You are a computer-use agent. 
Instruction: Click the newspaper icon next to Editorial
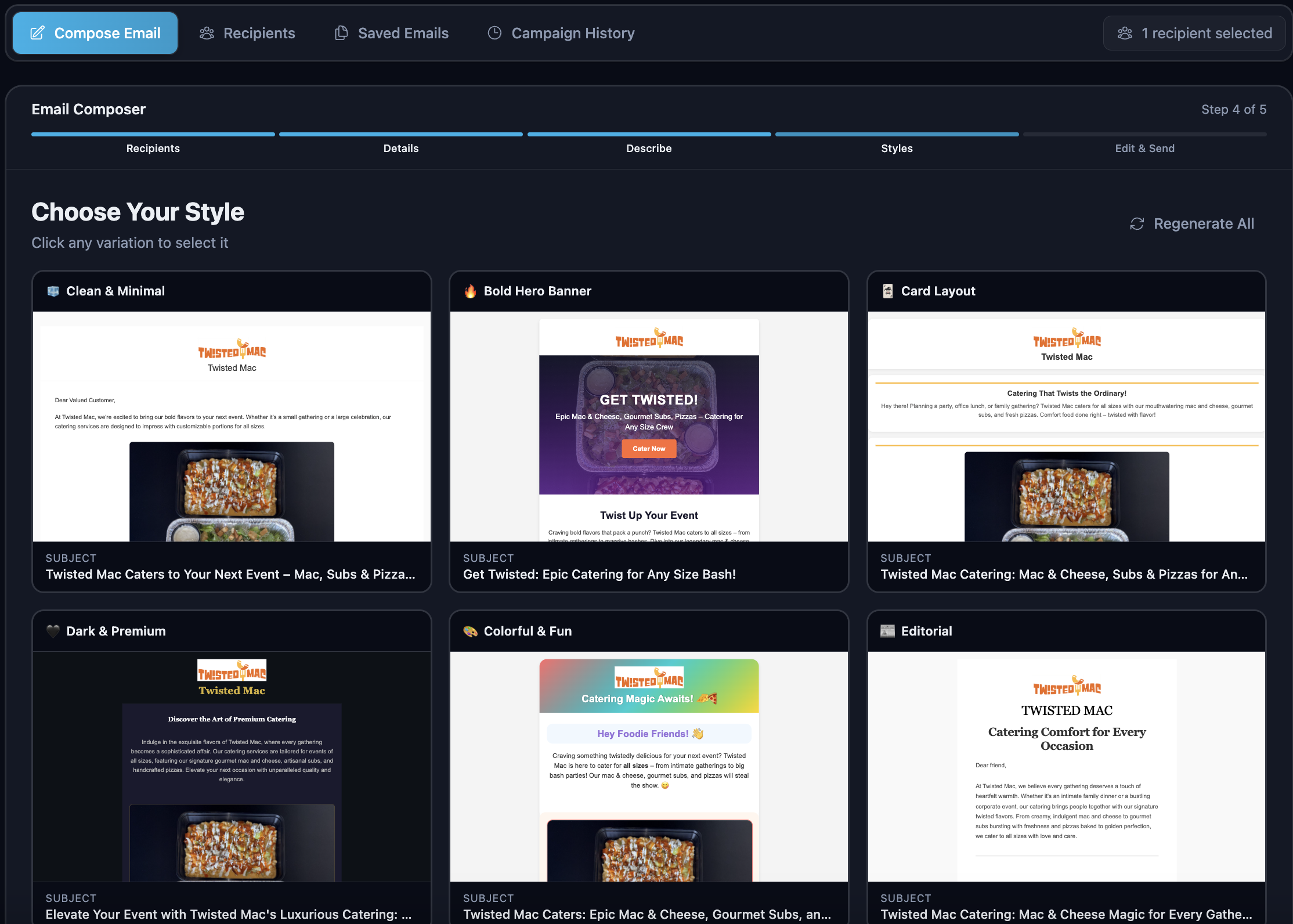click(x=887, y=631)
